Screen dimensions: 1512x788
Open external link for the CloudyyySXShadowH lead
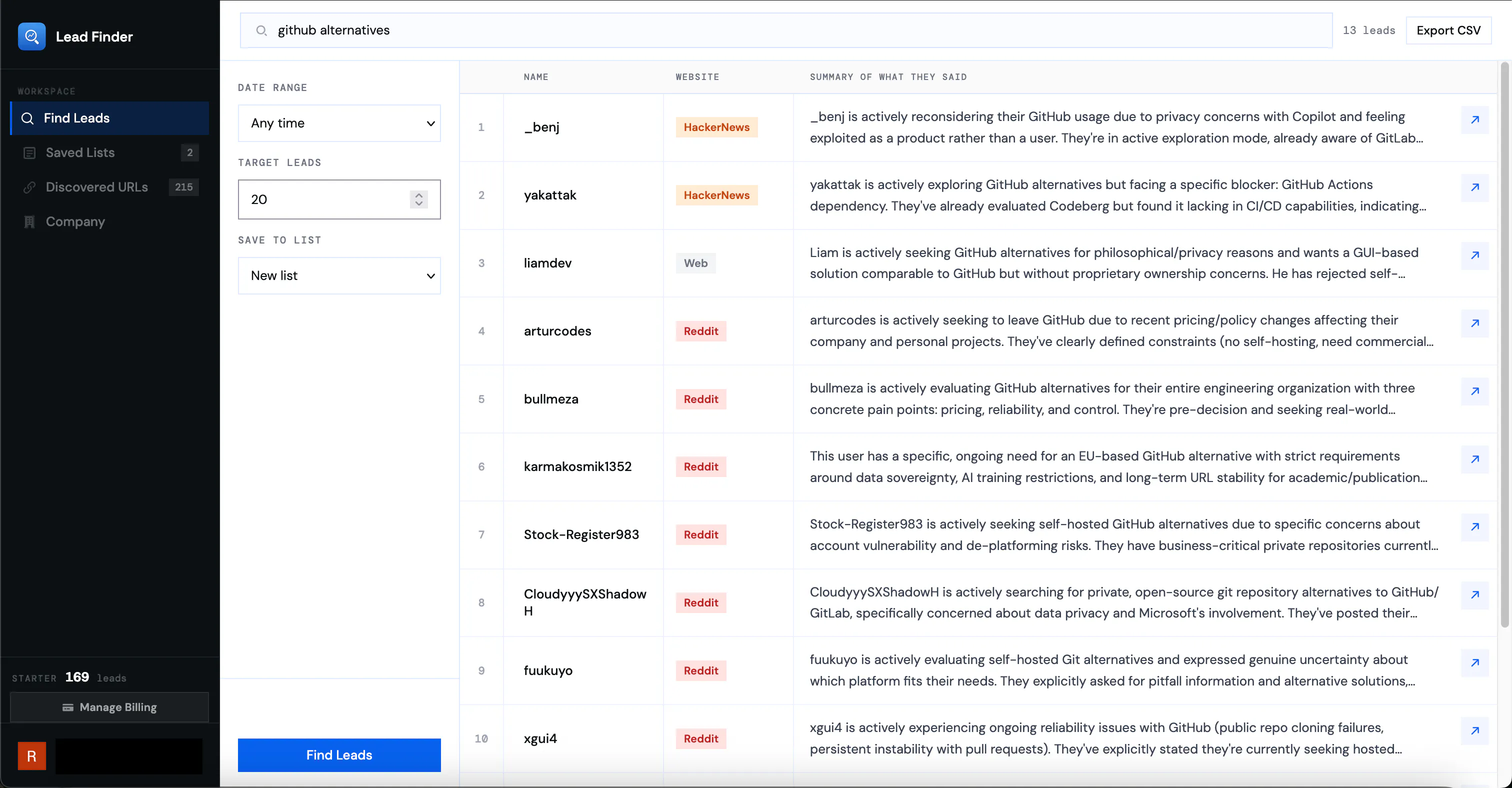pos(1474,595)
